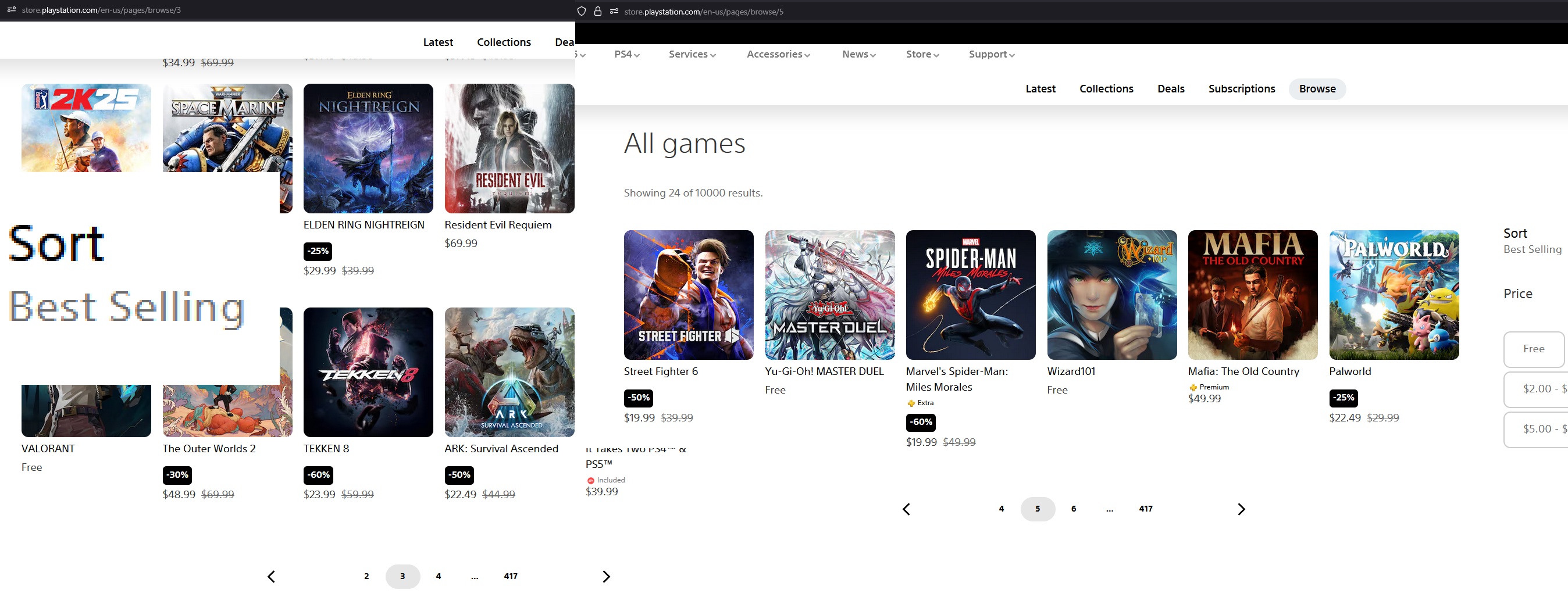Click the VALORANT title link
The image size is (1568, 597).
tap(48, 449)
